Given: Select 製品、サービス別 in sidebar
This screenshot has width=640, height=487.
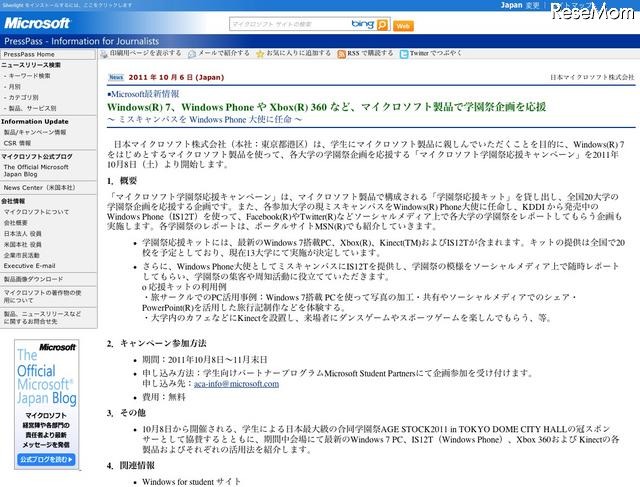Looking at the screenshot, I should point(32,108).
